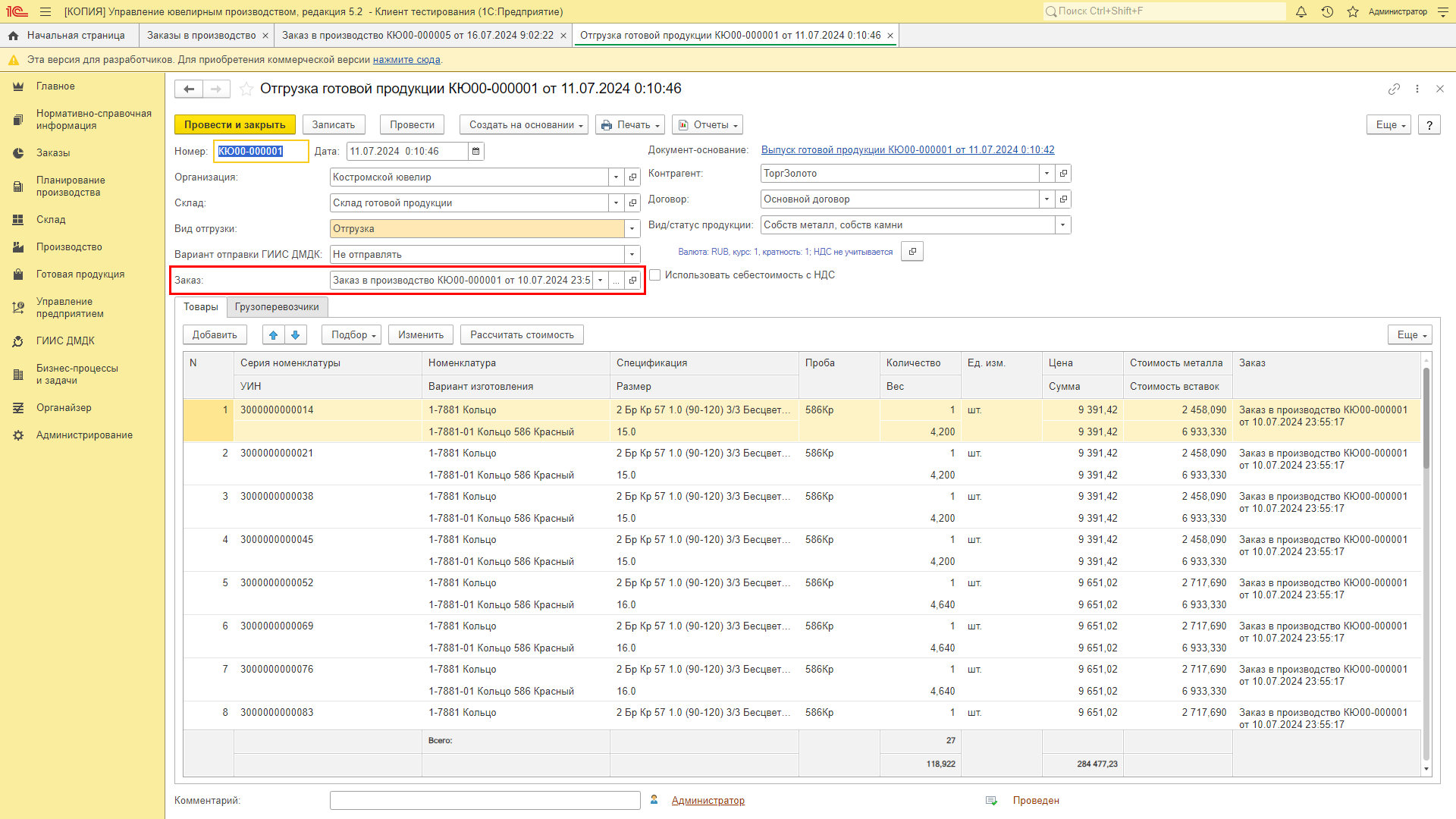Viewport: 1456px width, 819px height.
Task: Follow the нажмите сюда commercial version link
Action: (406, 60)
